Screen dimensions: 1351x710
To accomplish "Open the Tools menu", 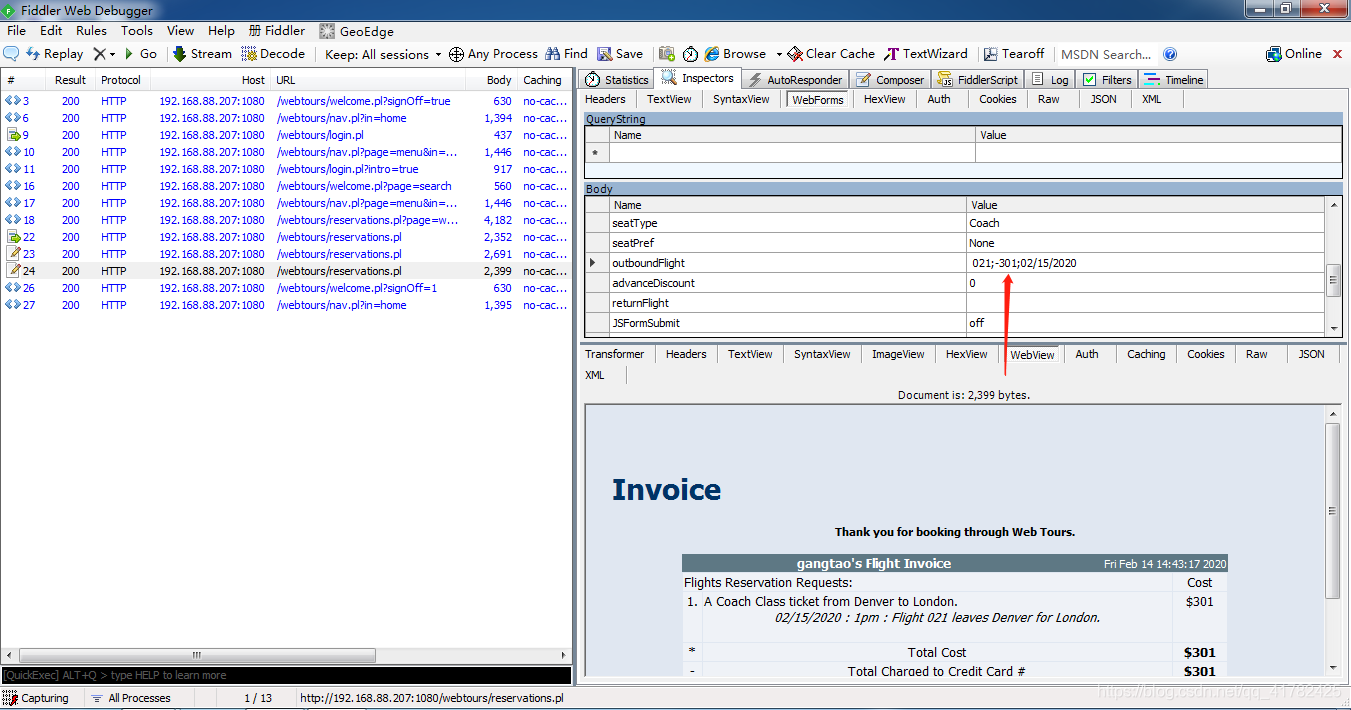I will 137,31.
